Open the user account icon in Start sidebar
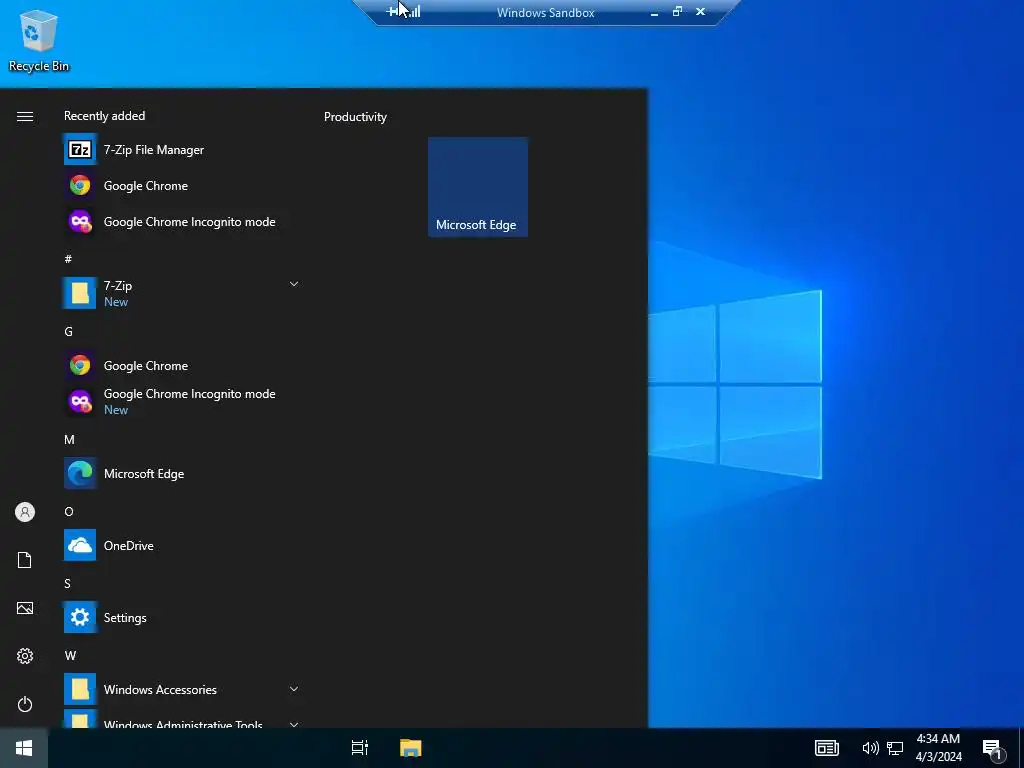 coord(25,512)
